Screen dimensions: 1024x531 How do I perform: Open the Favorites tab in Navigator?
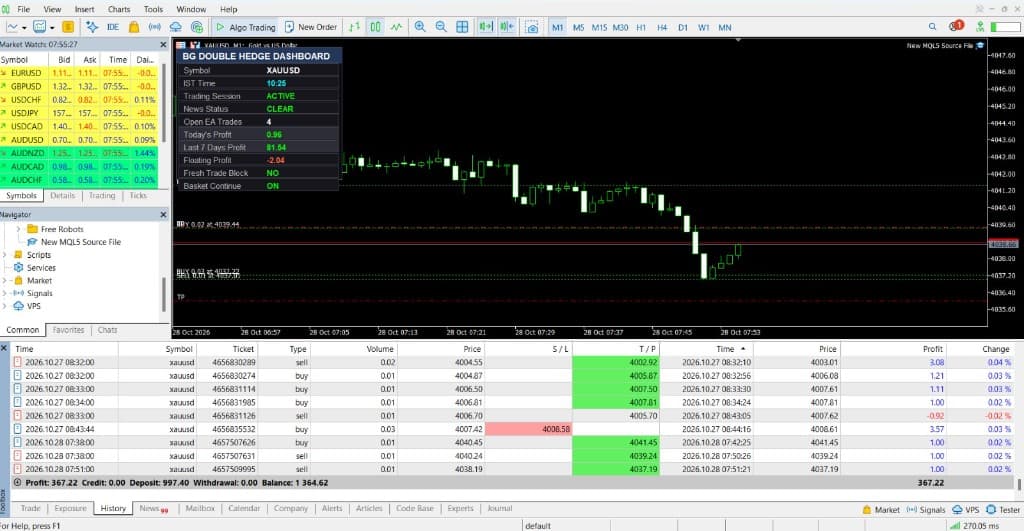click(x=69, y=330)
